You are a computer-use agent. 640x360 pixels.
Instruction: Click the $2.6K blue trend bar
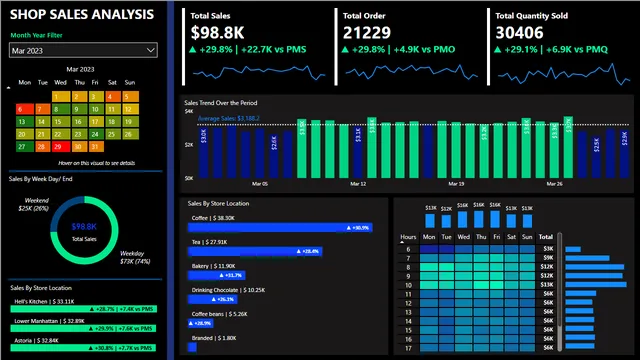(x=274, y=156)
